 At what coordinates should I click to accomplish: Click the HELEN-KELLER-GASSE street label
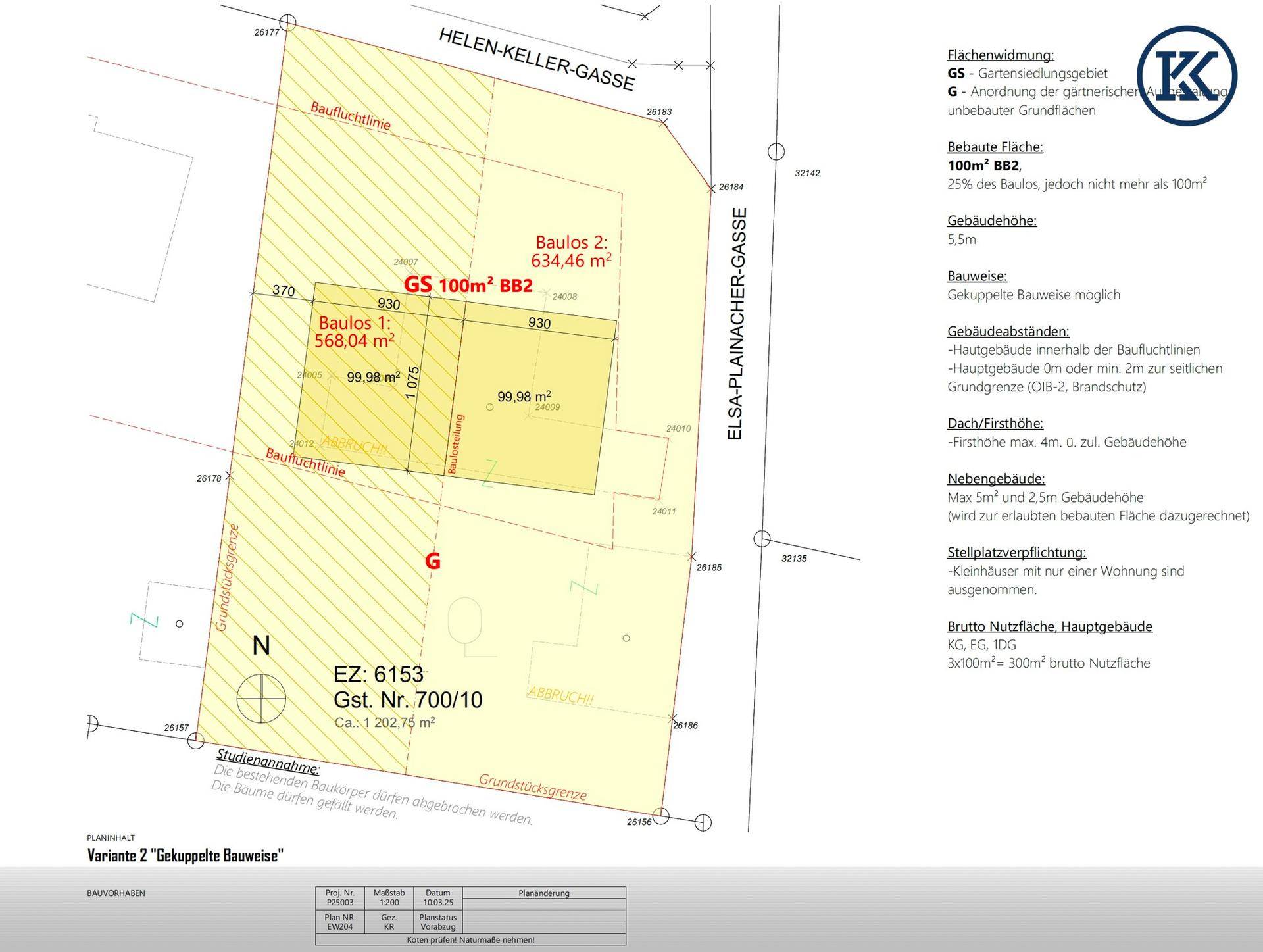point(537,59)
